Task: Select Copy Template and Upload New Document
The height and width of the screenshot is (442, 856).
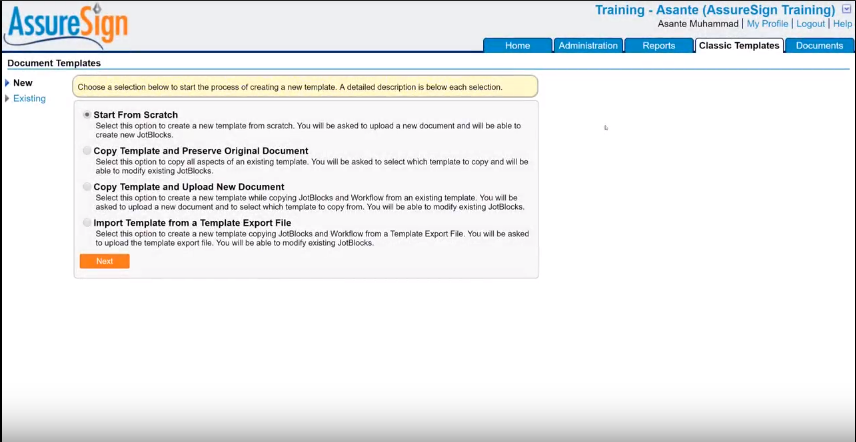Action: coord(87,187)
